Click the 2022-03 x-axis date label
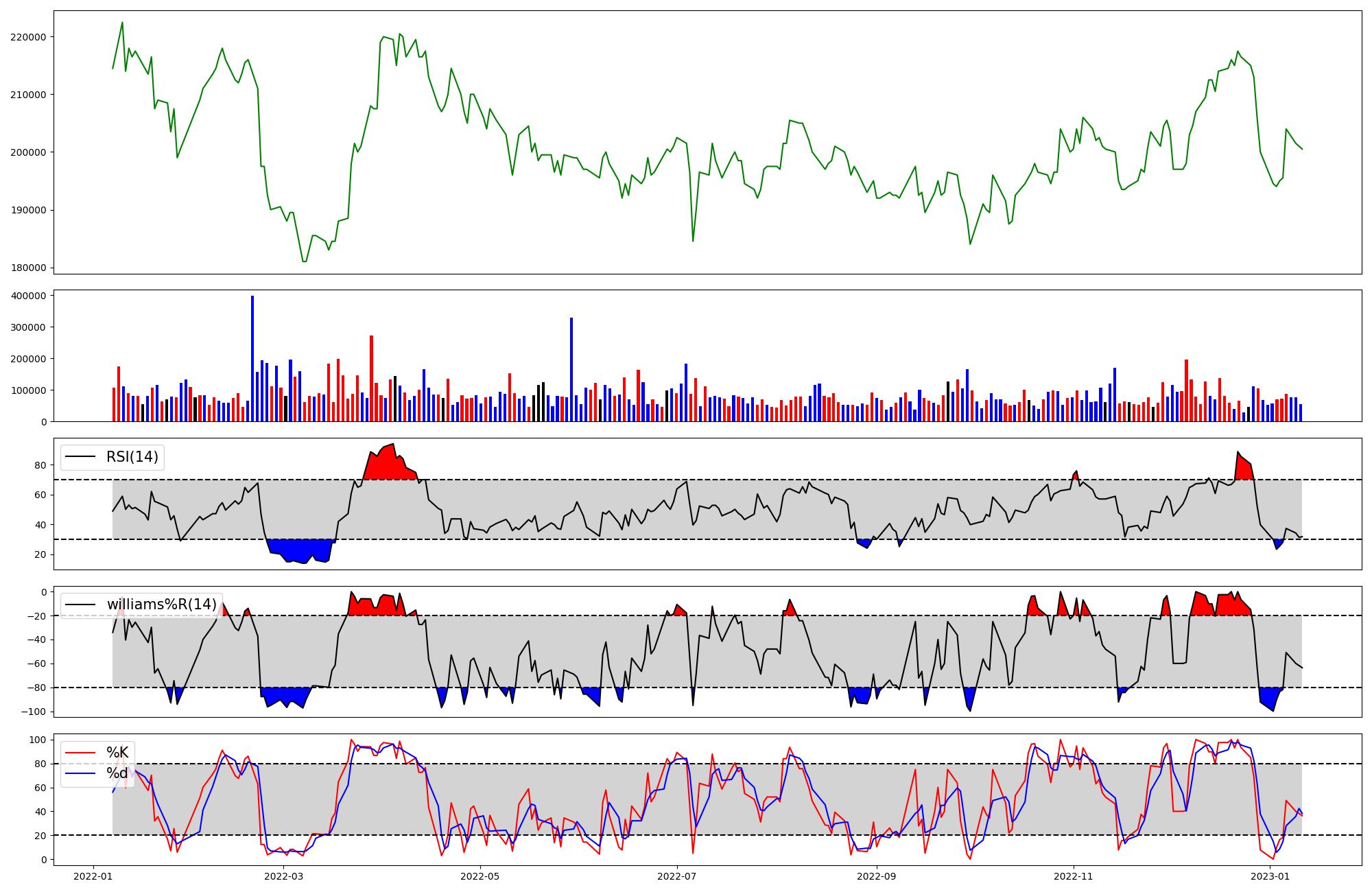Screen dimensions: 1372x892 283,876
